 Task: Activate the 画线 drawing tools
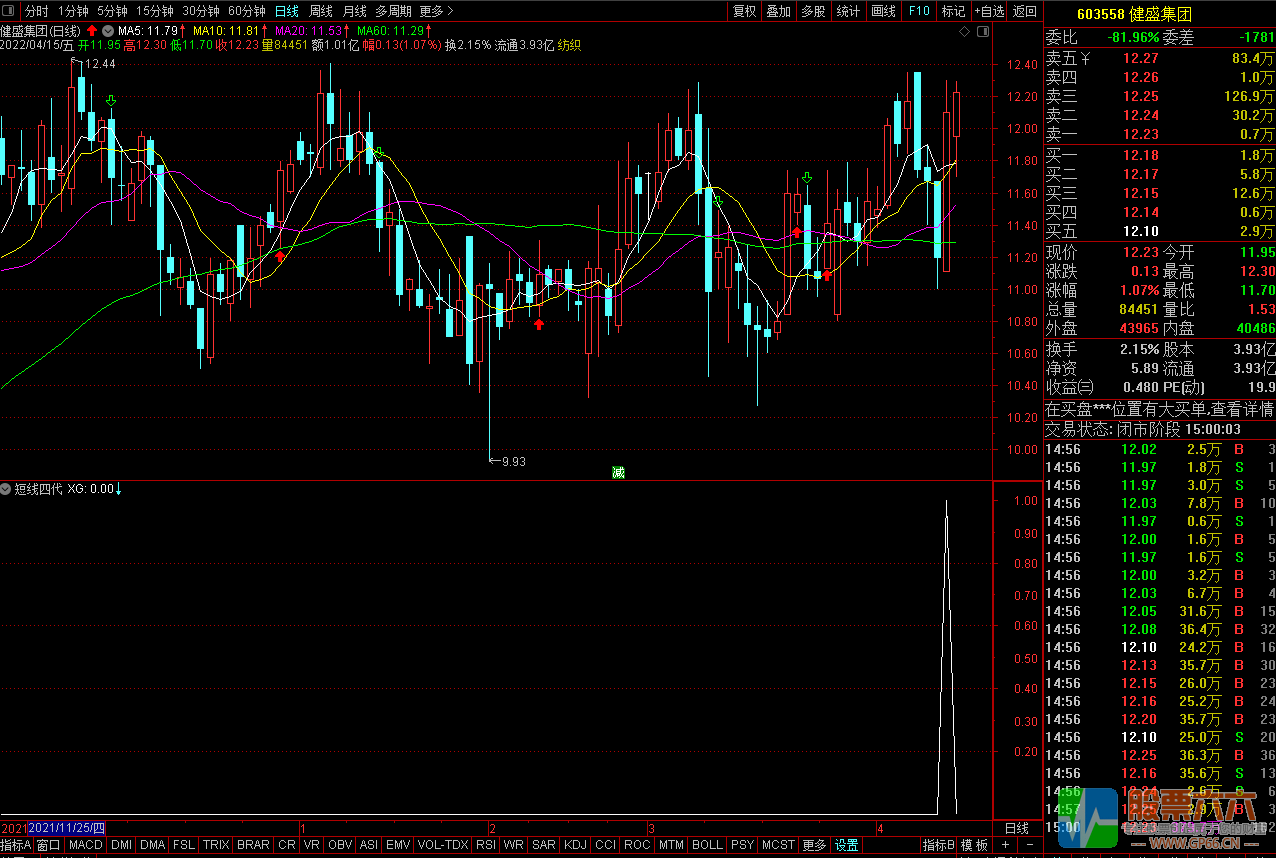884,11
